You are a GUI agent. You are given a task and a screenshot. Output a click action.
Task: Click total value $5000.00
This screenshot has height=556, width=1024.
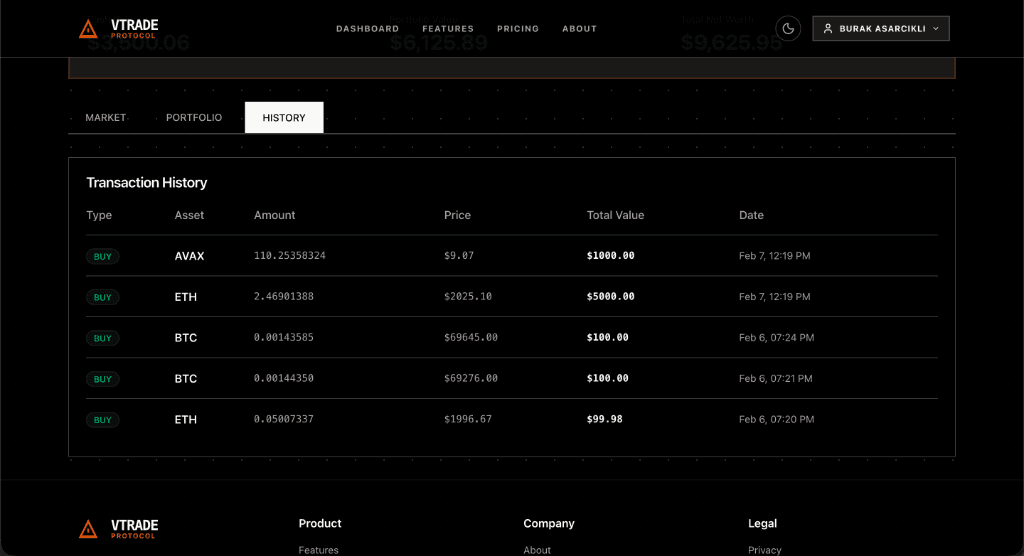click(611, 297)
